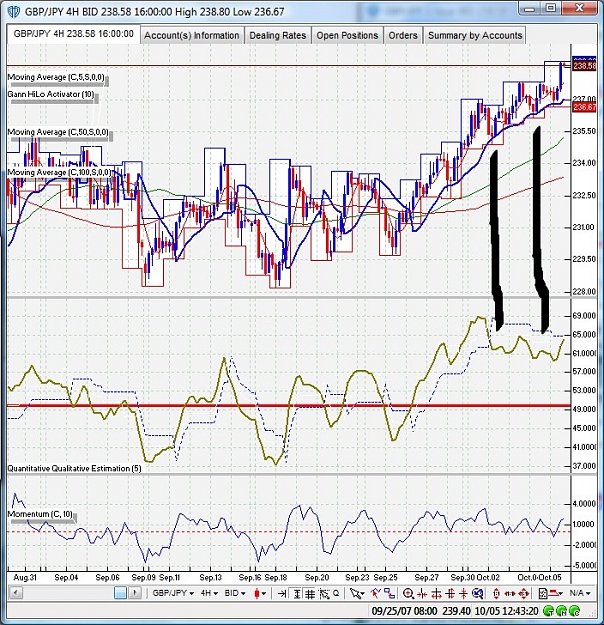Toggle the chart grid icon
Viewport: 604px width, 625px height.
coord(310,594)
